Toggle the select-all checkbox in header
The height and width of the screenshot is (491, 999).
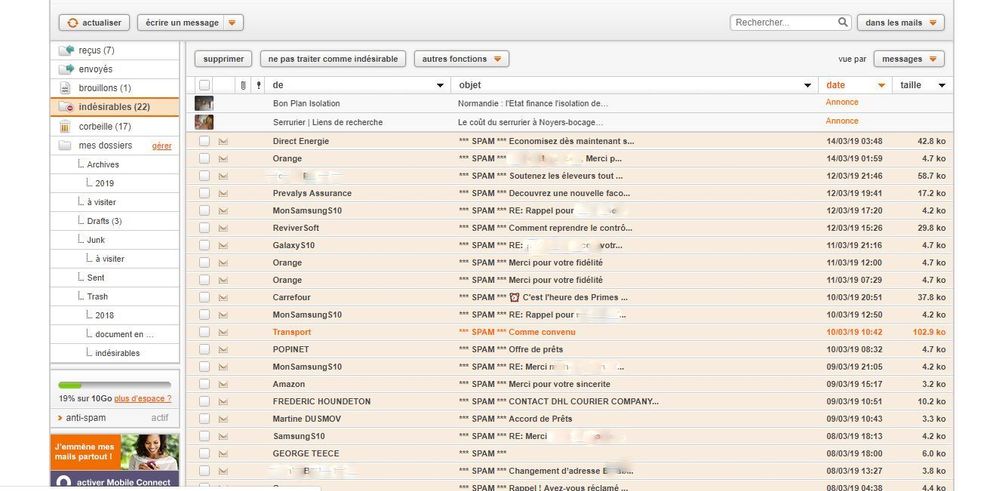click(204, 86)
